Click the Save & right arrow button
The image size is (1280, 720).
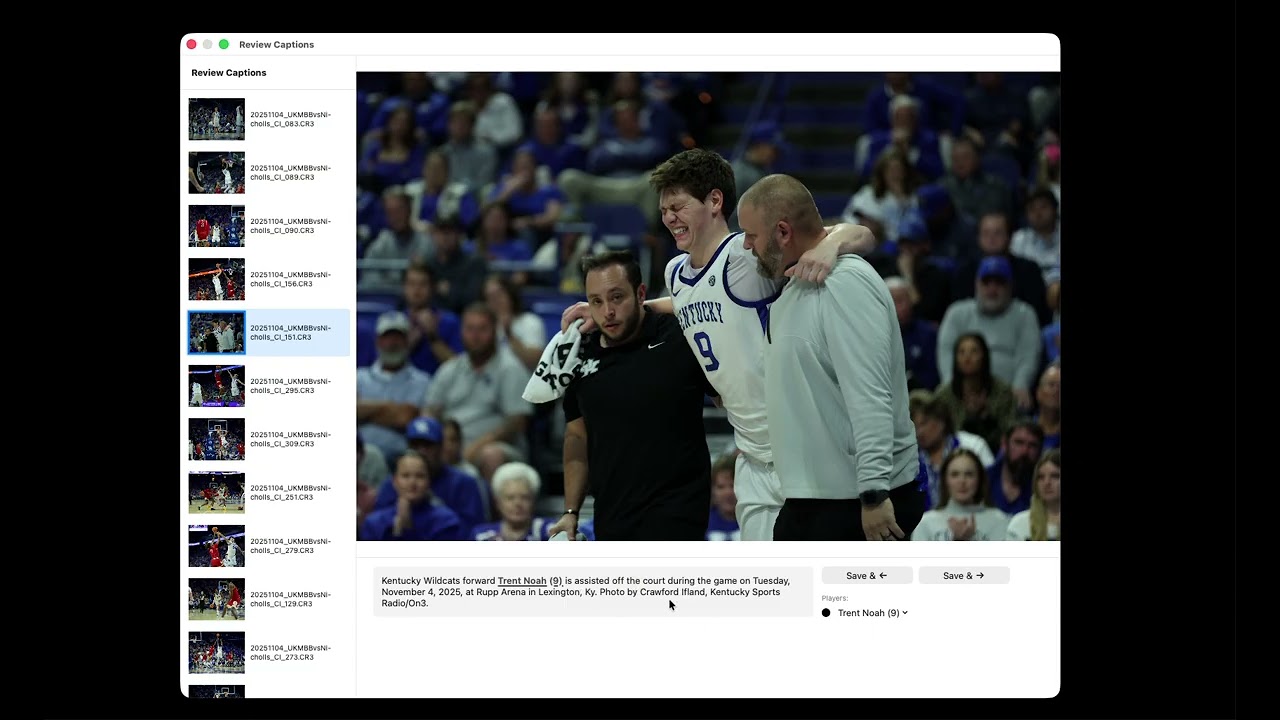pyautogui.click(x=964, y=576)
